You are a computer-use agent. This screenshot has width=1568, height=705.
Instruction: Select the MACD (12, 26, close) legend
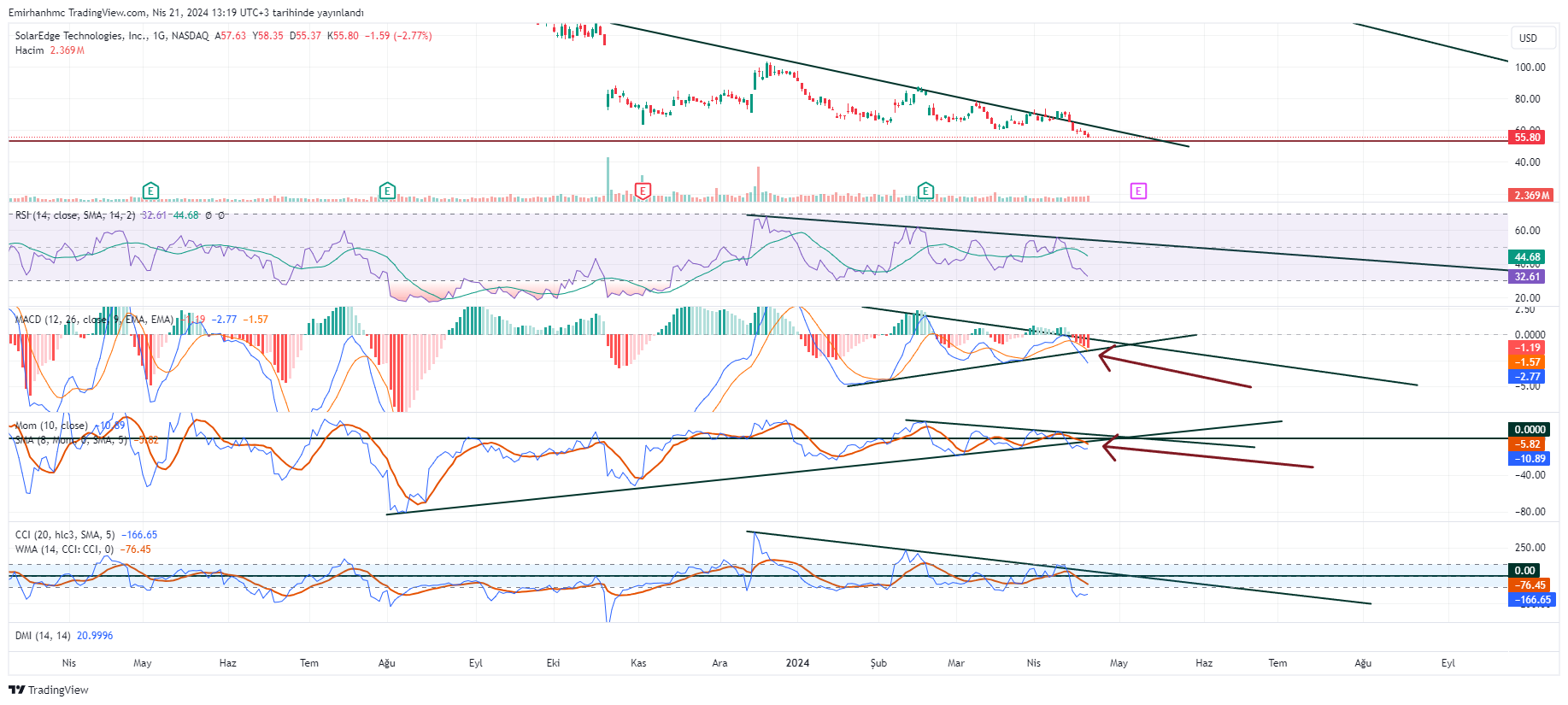tap(94, 320)
